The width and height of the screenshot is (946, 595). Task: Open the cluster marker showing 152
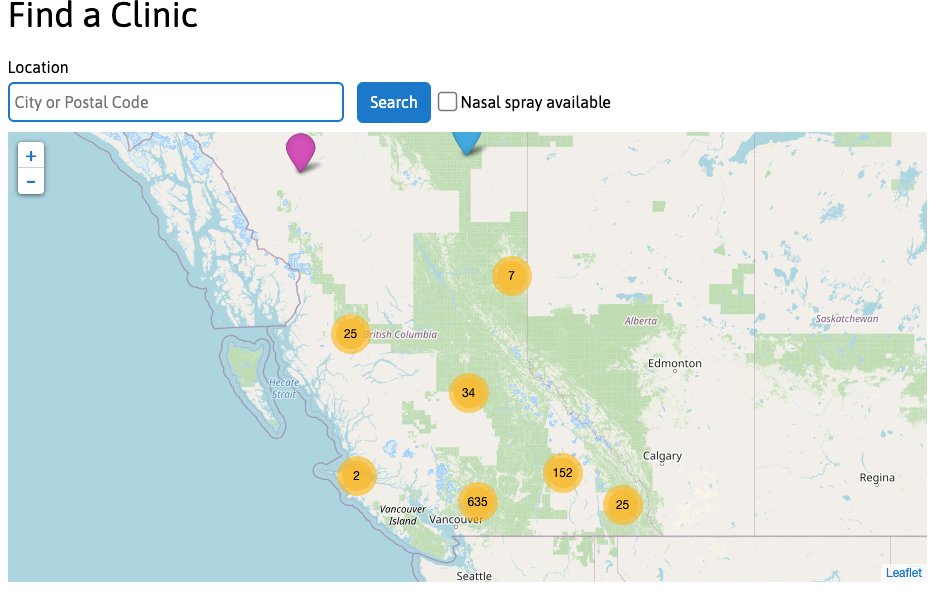[x=562, y=472]
